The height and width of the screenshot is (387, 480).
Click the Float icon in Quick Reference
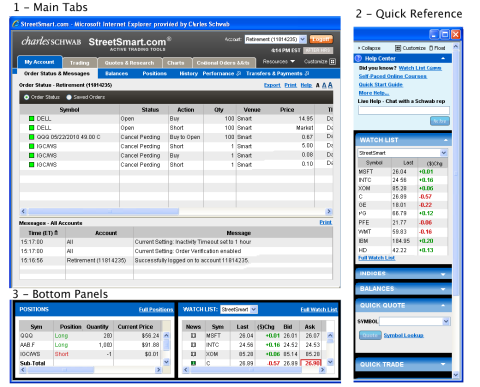click(431, 48)
